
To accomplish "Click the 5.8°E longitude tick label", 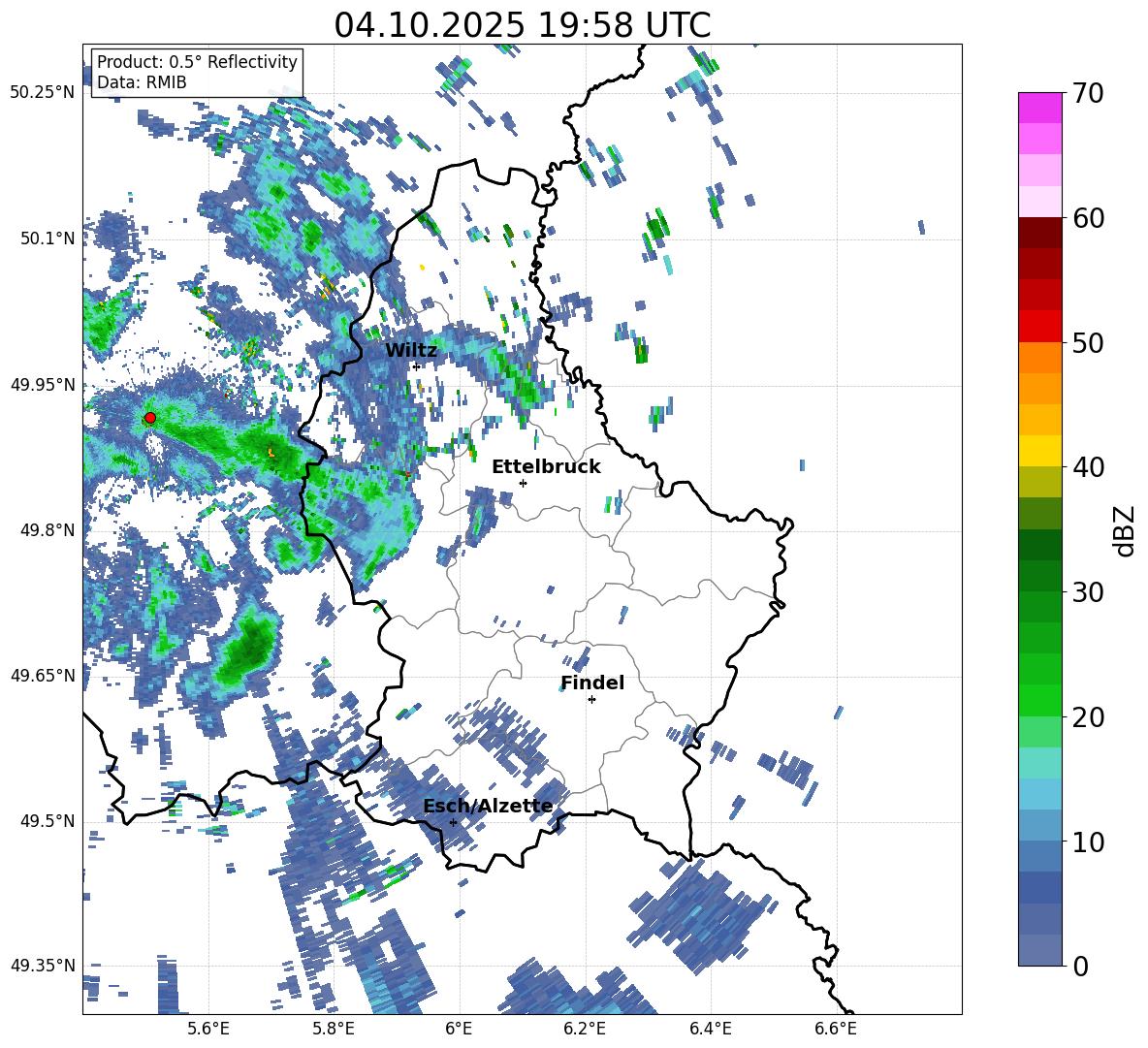I will click(334, 1029).
